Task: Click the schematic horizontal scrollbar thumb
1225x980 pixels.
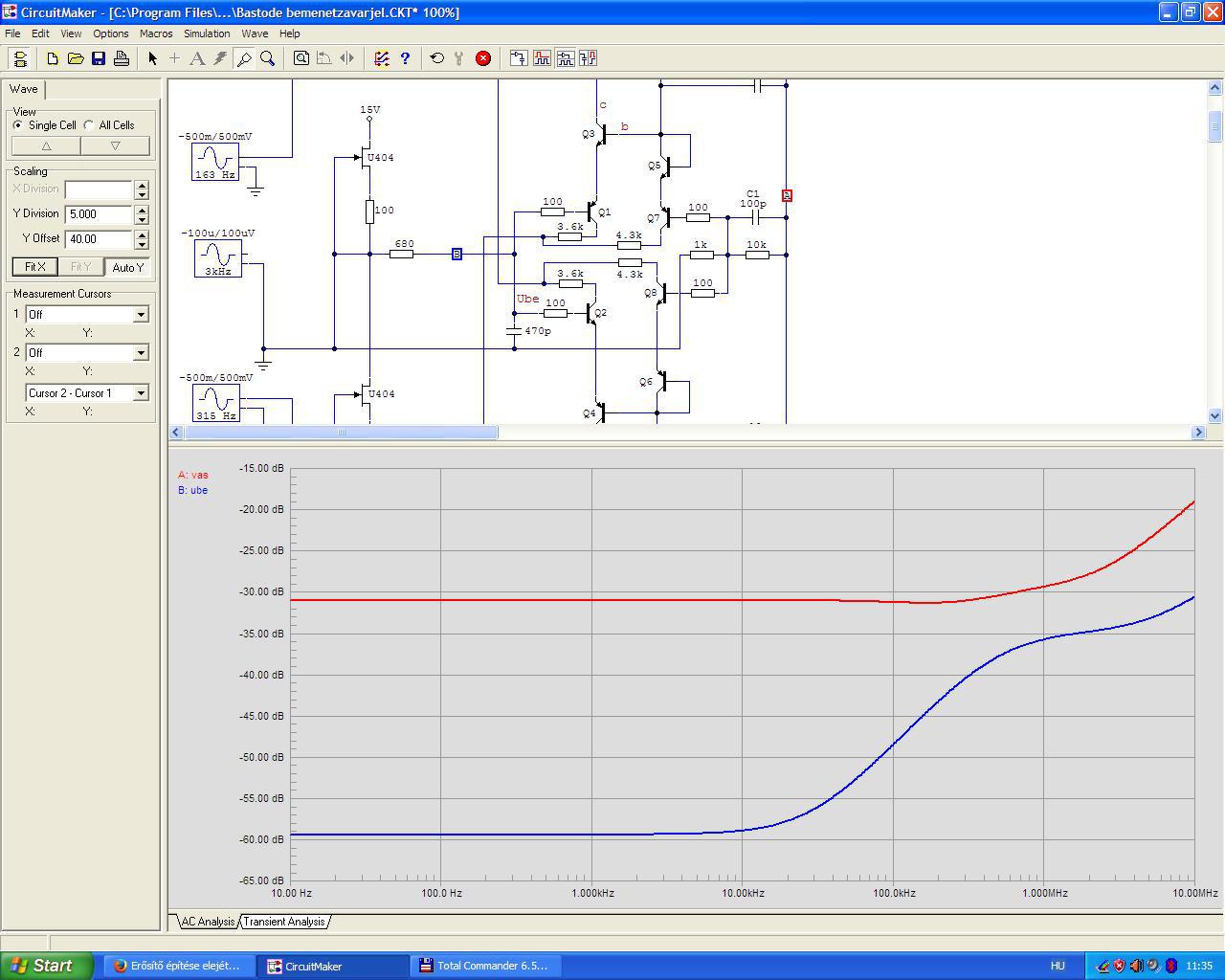Action: [342, 433]
